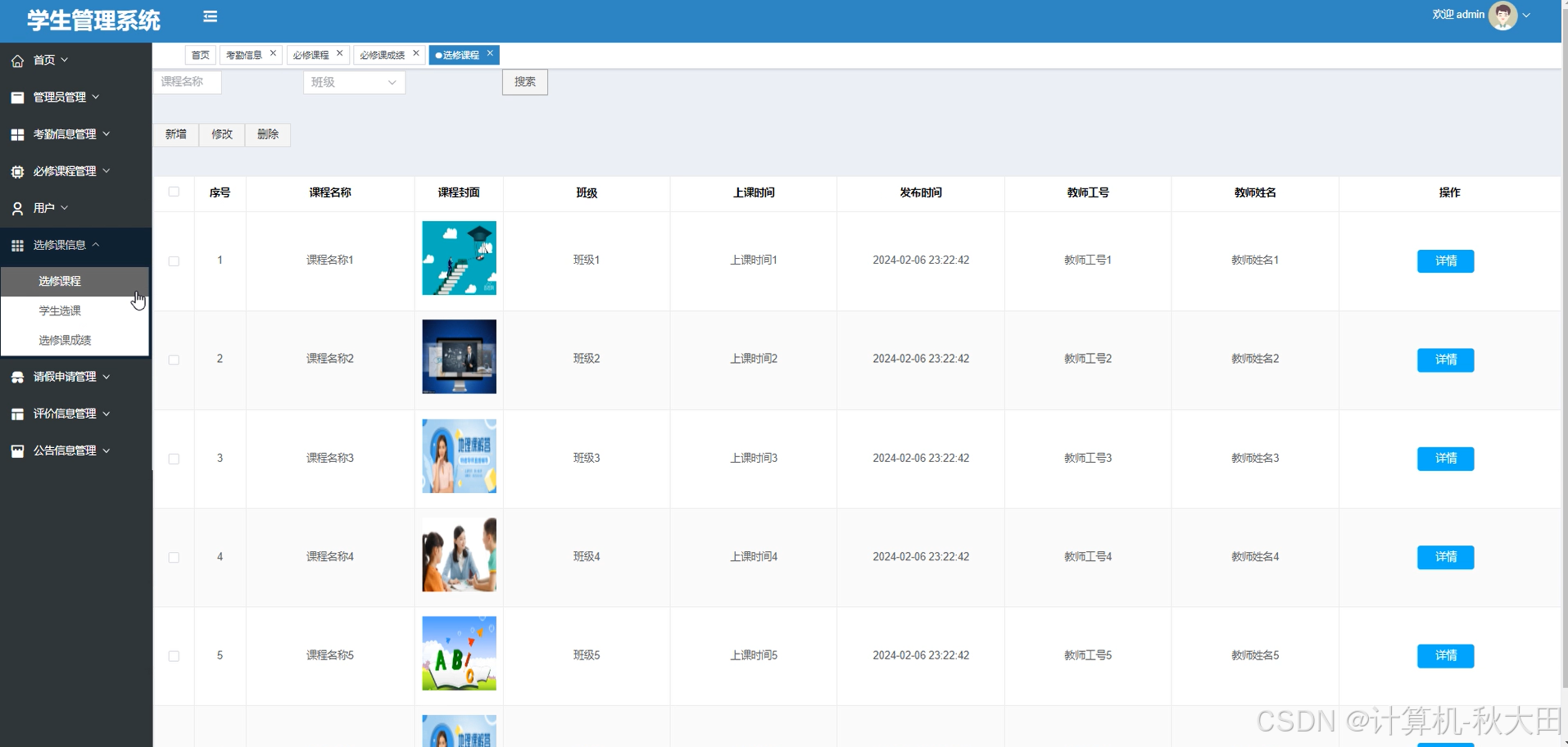The width and height of the screenshot is (1568, 747).
Task: Check the box for row 课程名称3
Action: [x=174, y=459]
